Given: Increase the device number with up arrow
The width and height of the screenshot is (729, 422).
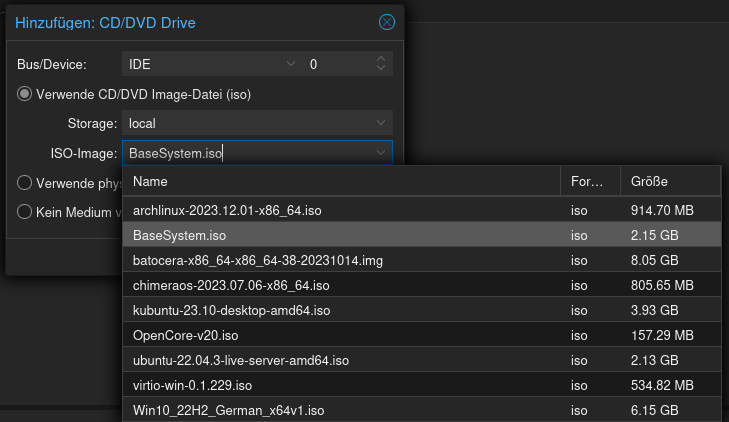Looking at the screenshot, I should point(380,60).
